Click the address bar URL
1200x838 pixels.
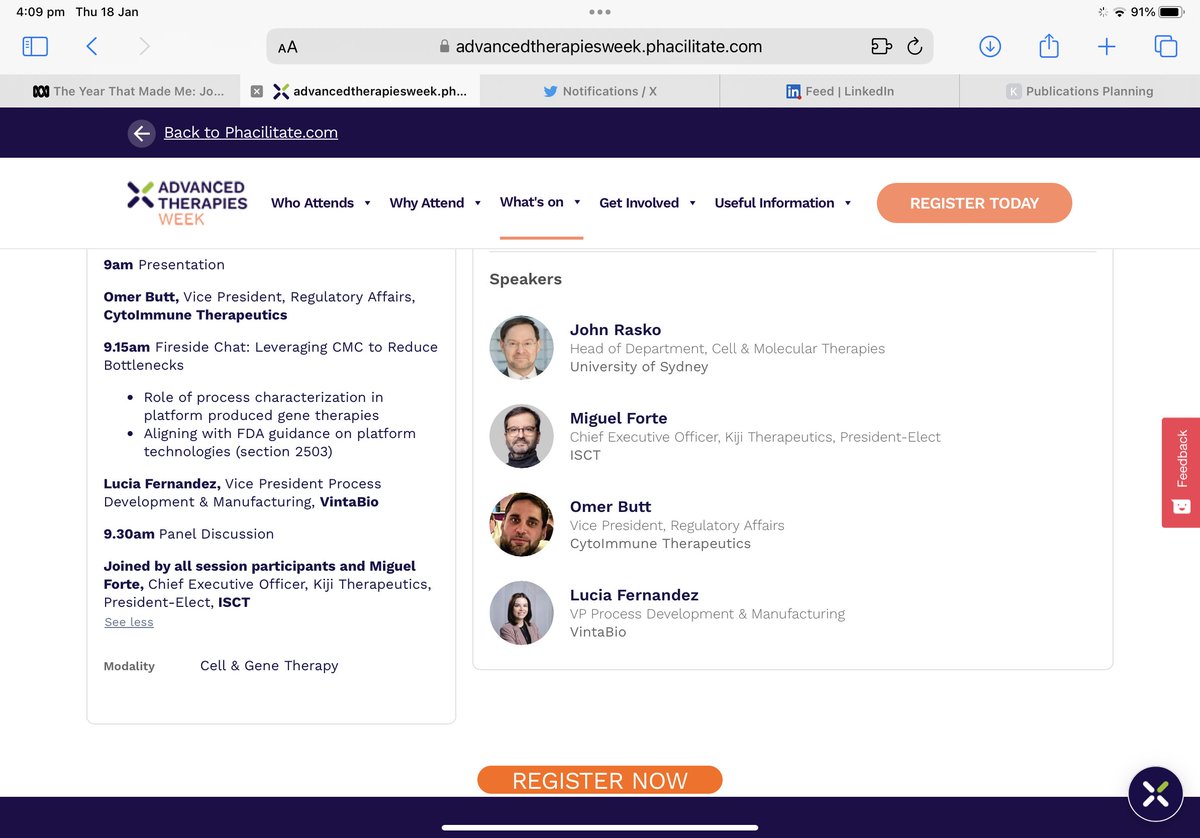pos(609,47)
